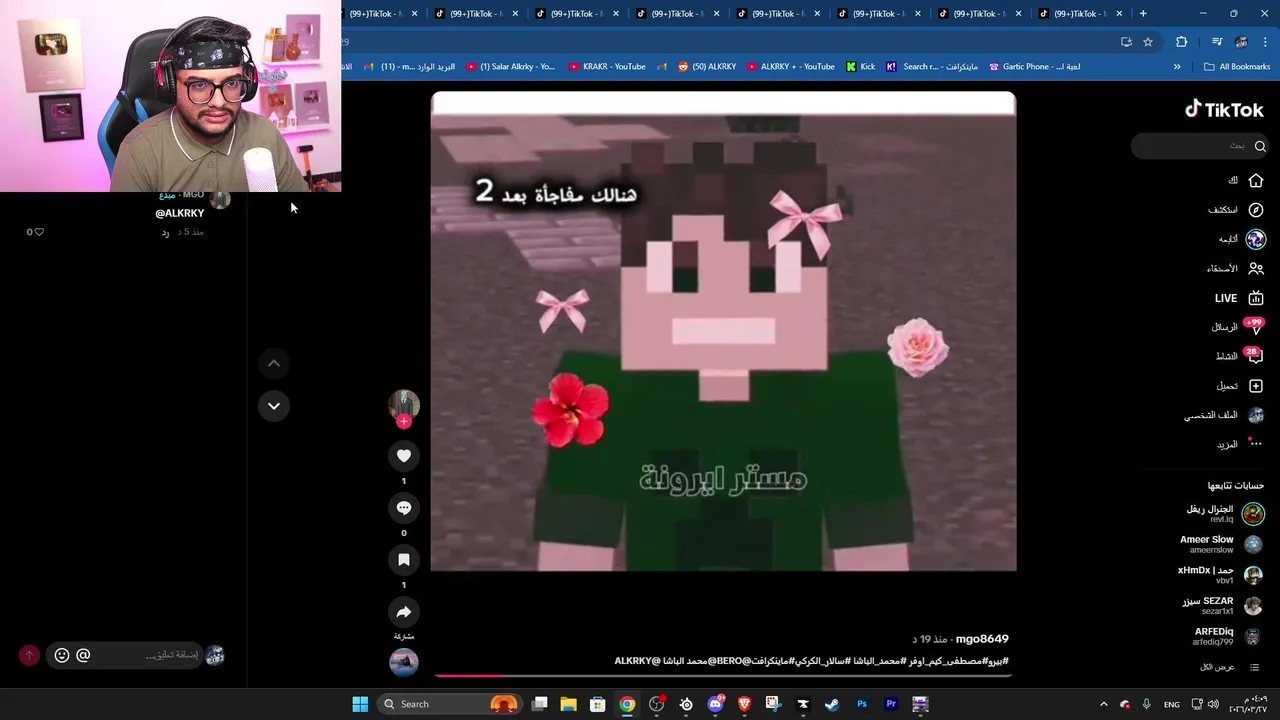
Task: Open the Profile avatar item in sidebar
Action: pyautogui.click(x=1256, y=415)
